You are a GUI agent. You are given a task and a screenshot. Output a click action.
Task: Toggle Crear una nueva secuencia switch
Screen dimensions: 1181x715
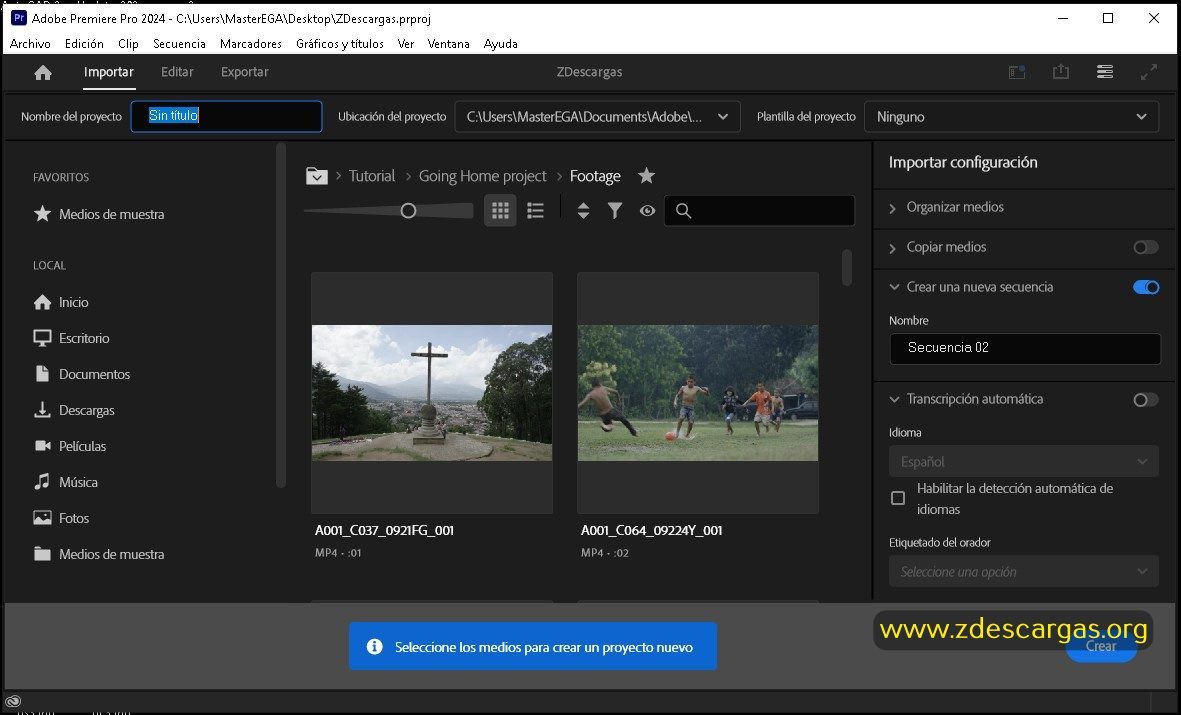click(x=1146, y=287)
